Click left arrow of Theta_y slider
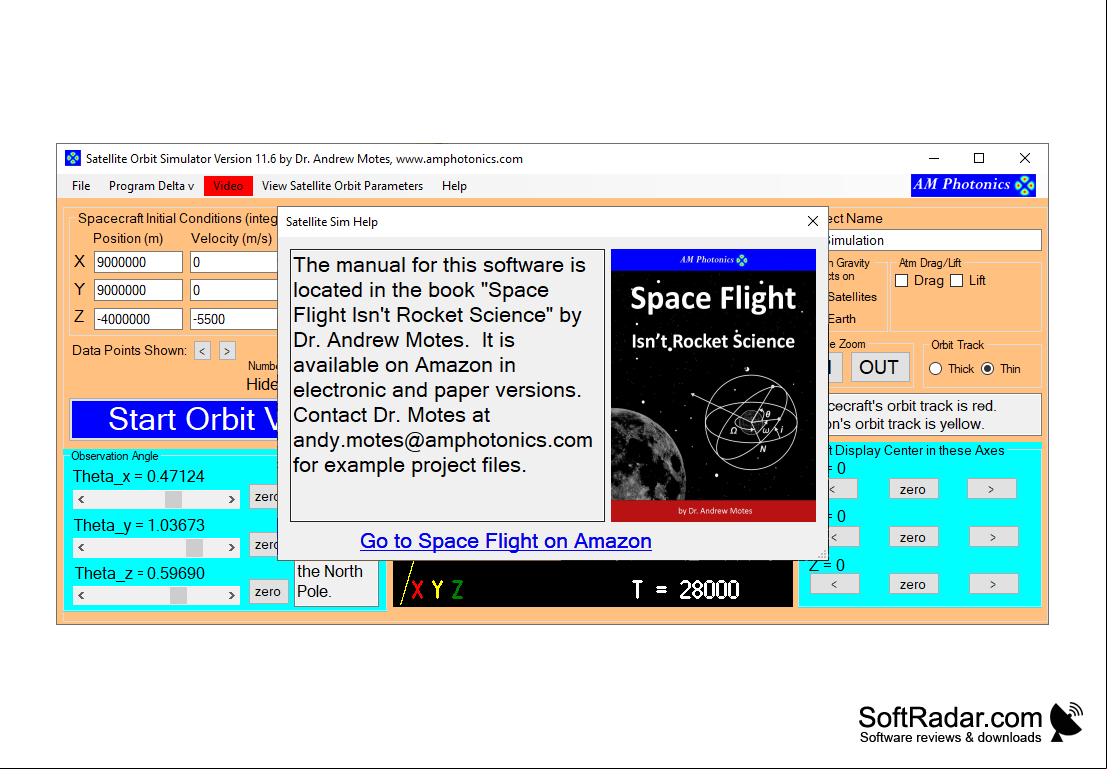Screen dimensions: 1107x769 click(81, 547)
